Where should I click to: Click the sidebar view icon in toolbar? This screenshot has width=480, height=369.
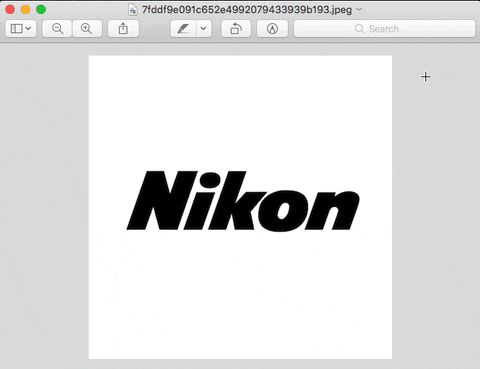(16, 29)
